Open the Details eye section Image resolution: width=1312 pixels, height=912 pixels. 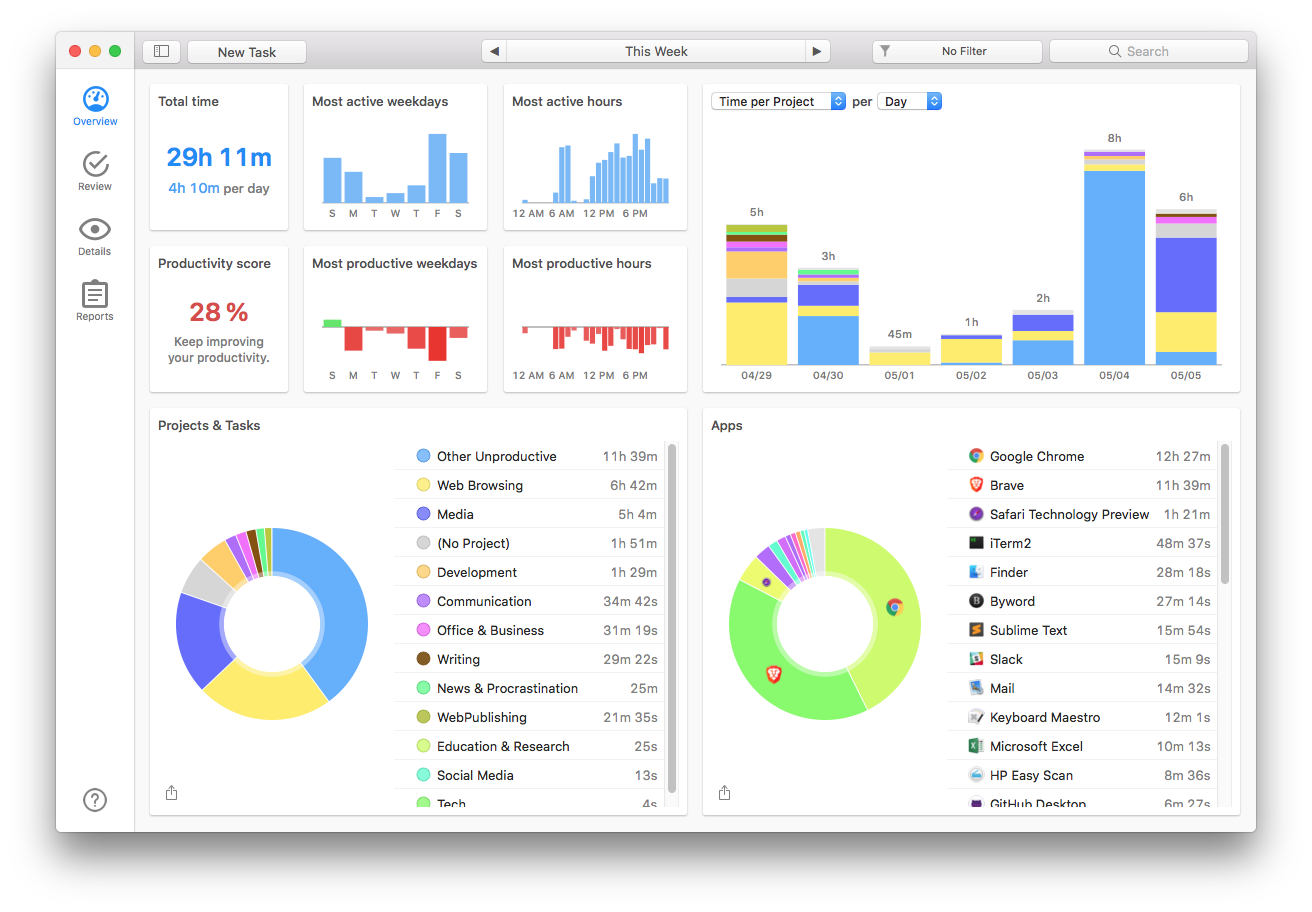[95, 237]
